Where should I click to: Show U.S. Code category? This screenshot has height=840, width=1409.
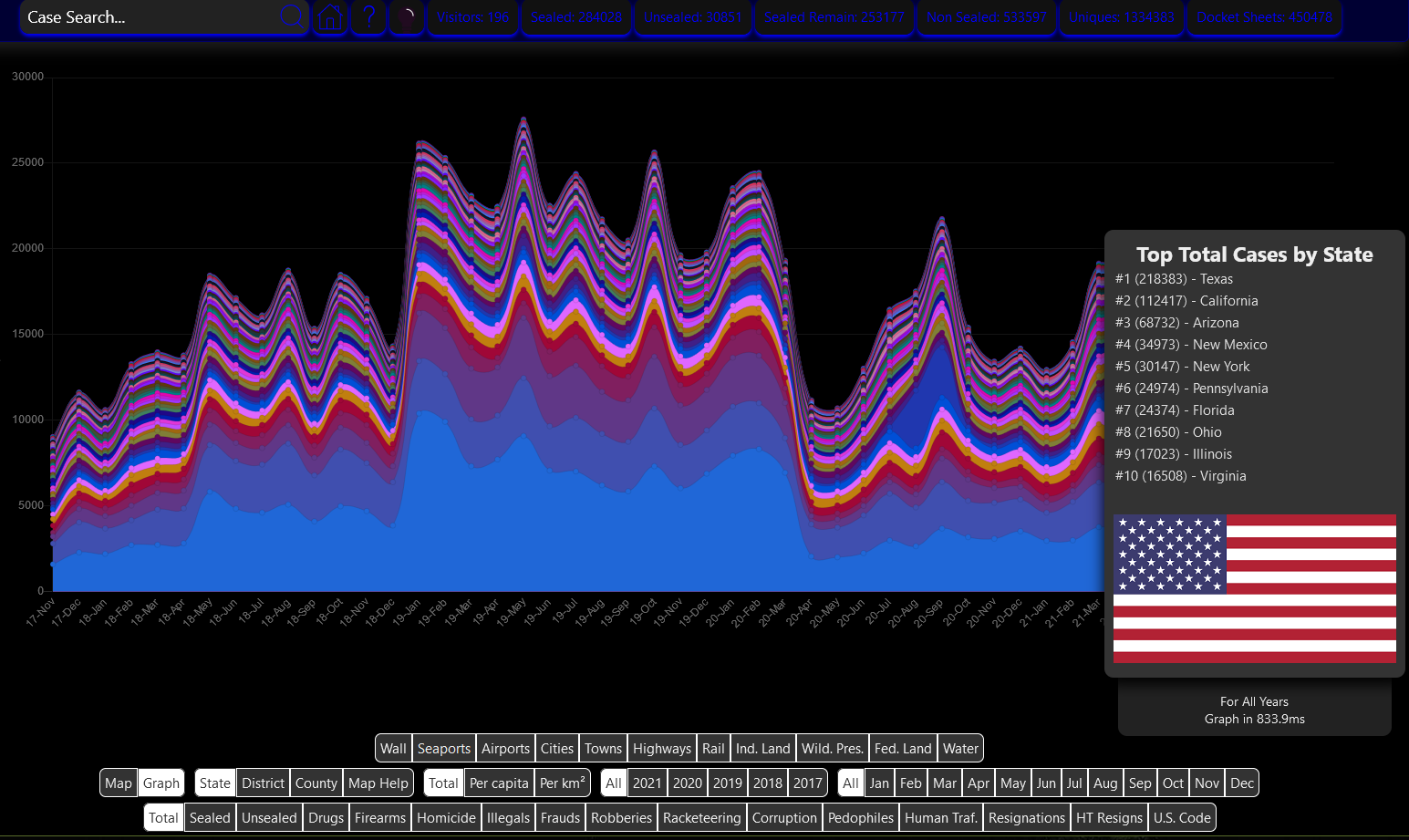(x=1183, y=817)
